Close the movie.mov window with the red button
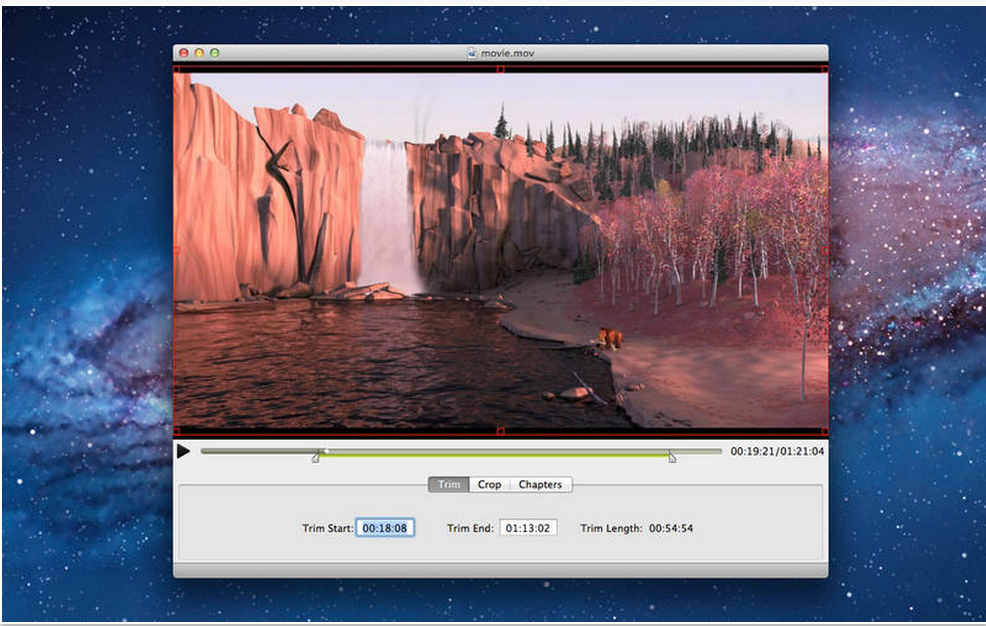986x626 pixels. coord(184,53)
